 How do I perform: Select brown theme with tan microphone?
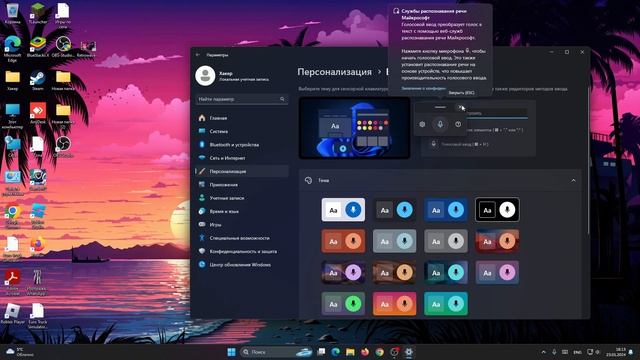click(x=395, y=272)
